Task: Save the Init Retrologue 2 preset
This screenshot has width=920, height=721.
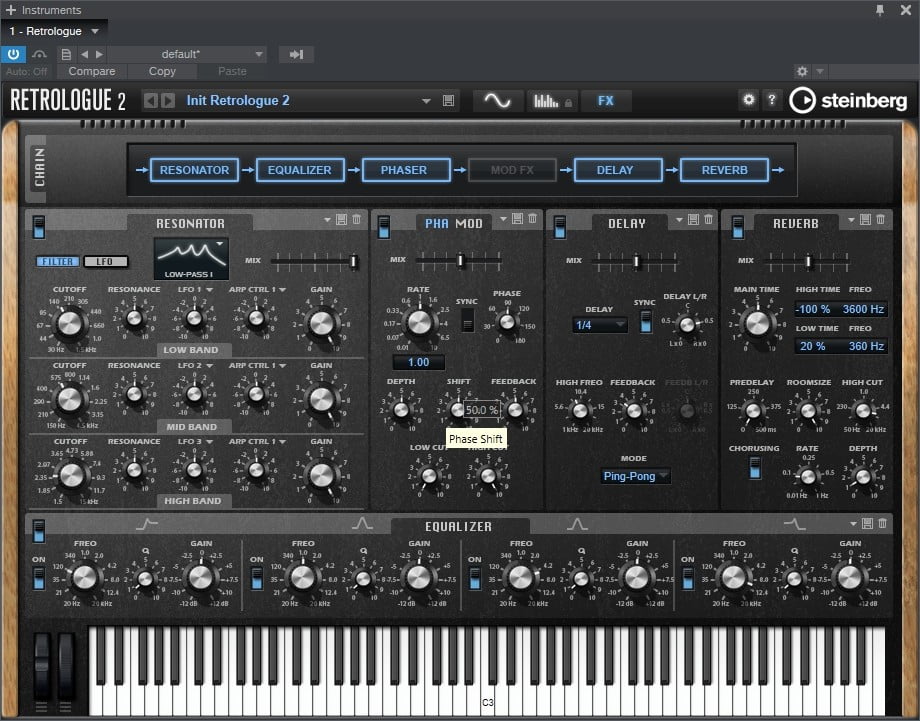Action: (x=448, y=101)
